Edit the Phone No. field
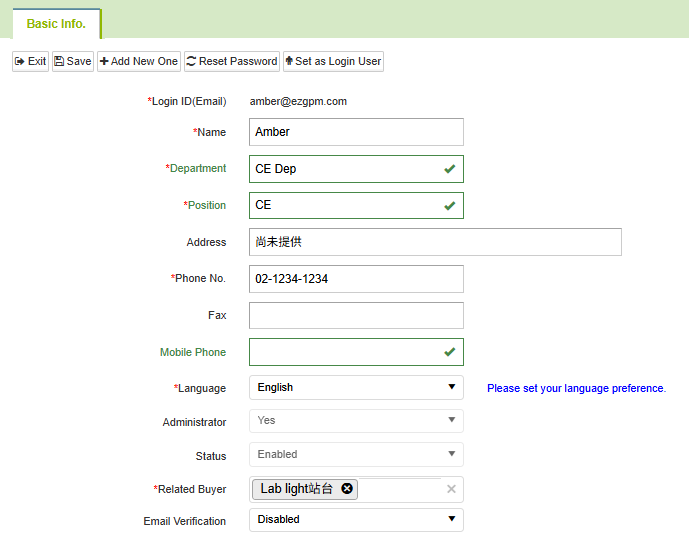Screen dimensions: 689x540 [x=356, y=279]
